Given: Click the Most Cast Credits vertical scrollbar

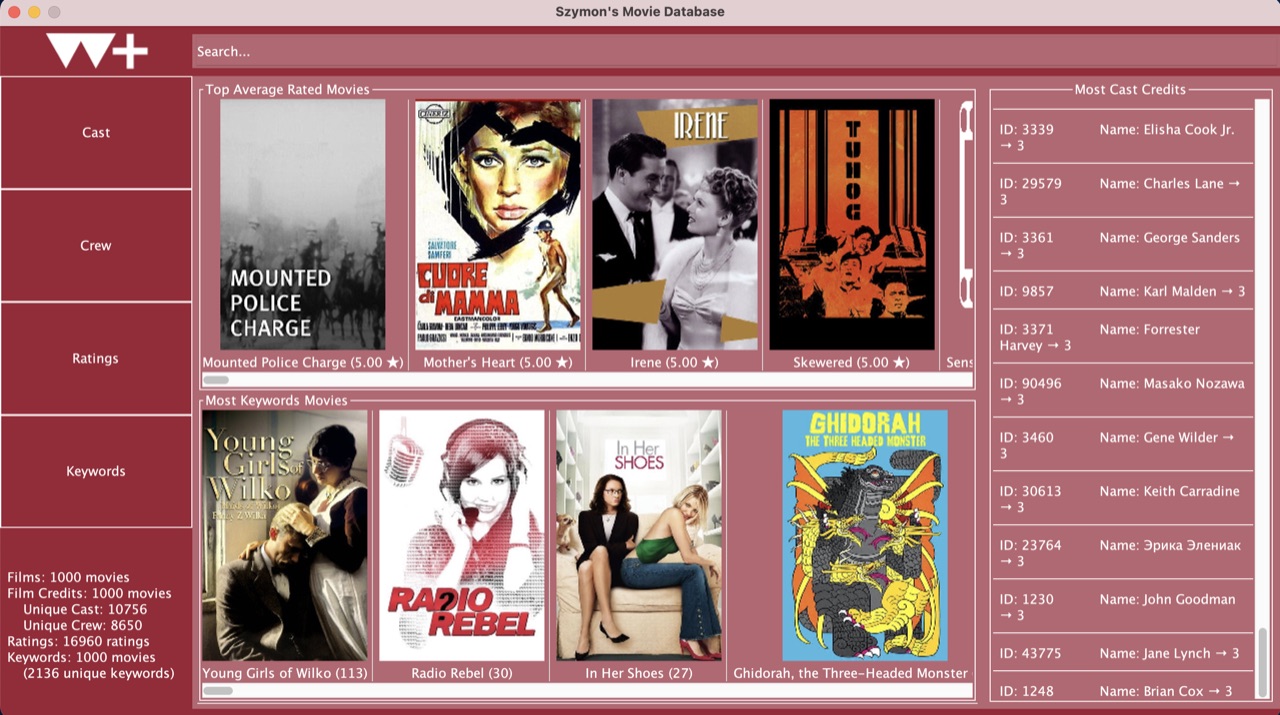Looking at the screenshot, I should [x=1263, y=400].
